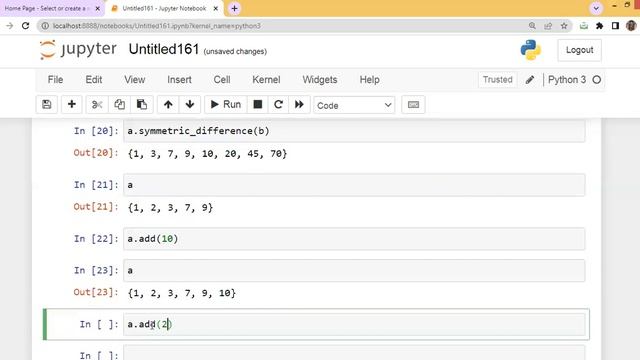
Task: Move selected cell up arrow
Action: click(x=168, y=104)
